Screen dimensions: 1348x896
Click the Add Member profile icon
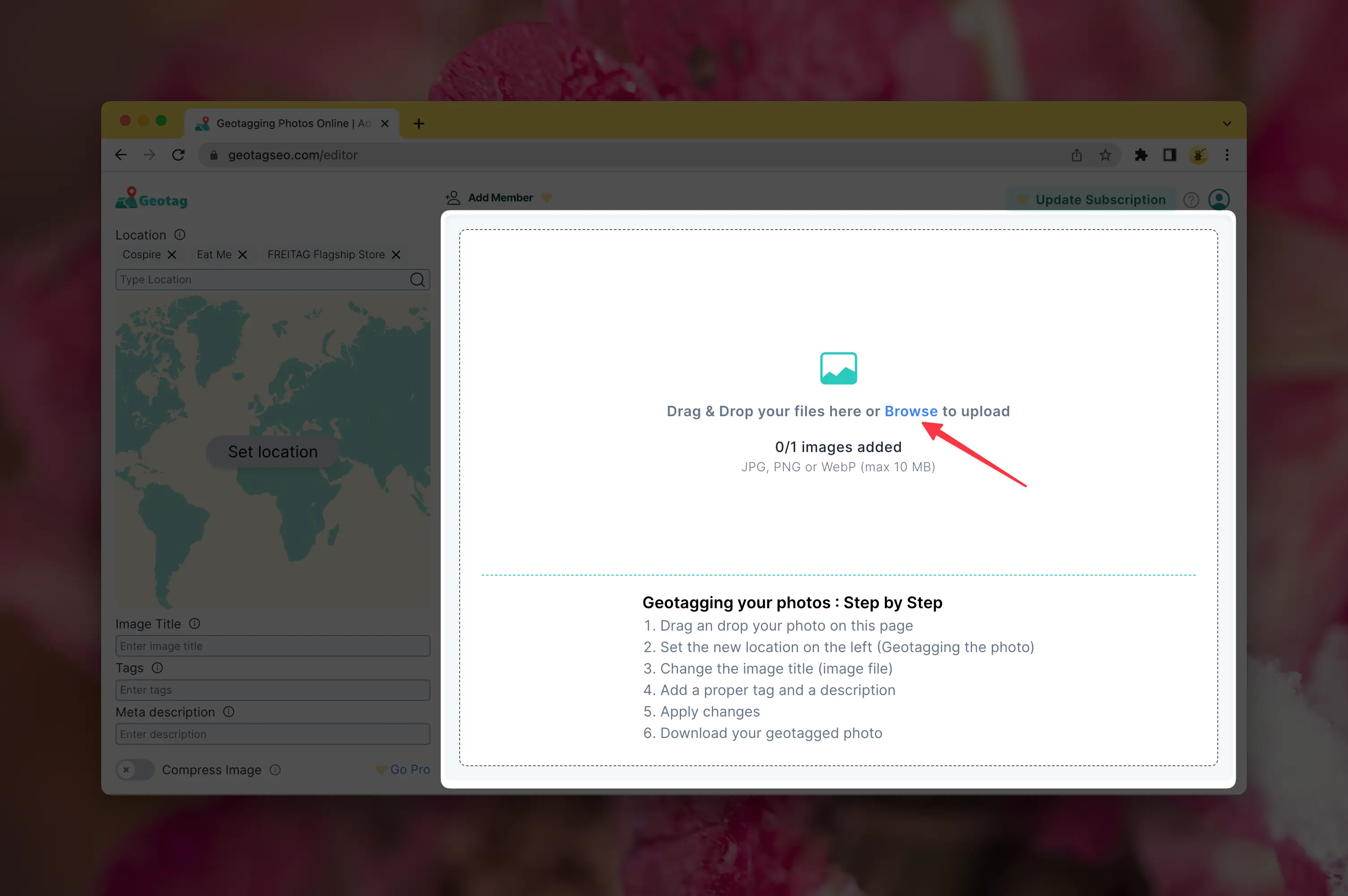click(452, 197)
